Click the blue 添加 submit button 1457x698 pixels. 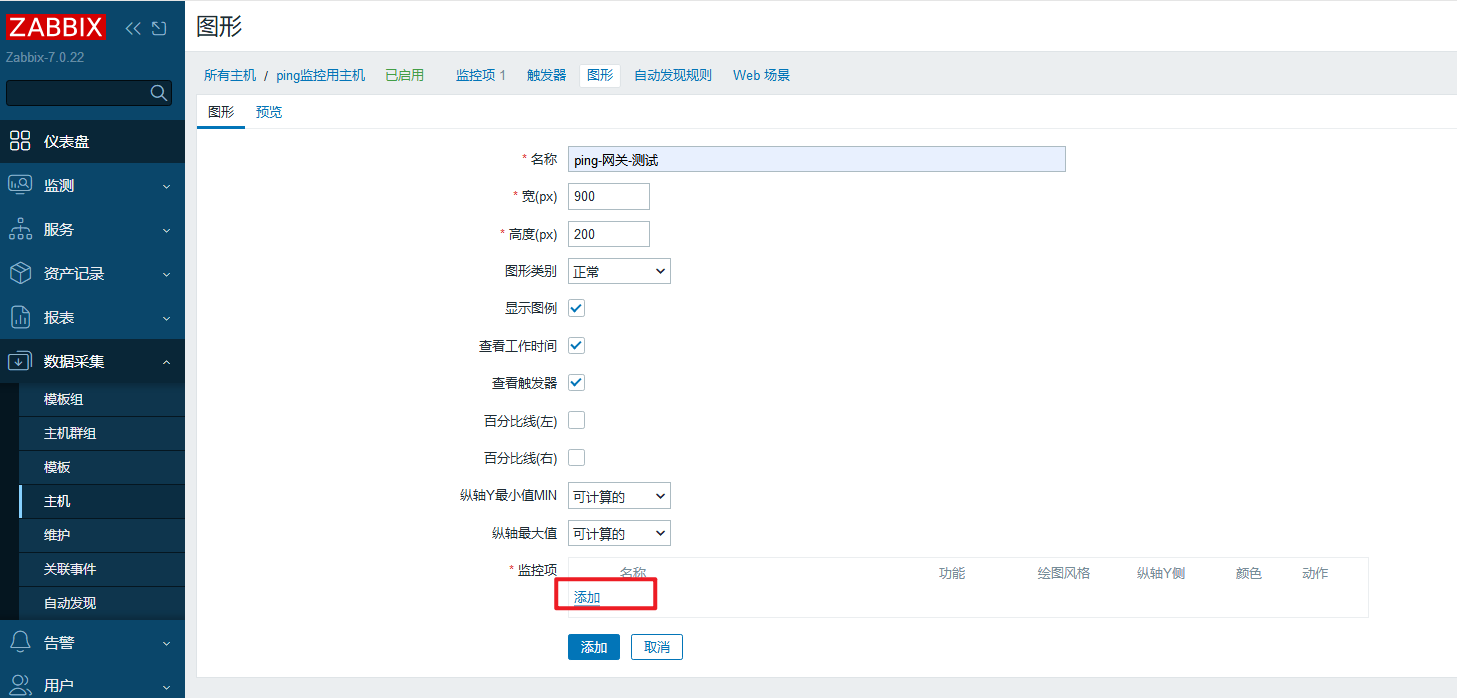(594, 647)
